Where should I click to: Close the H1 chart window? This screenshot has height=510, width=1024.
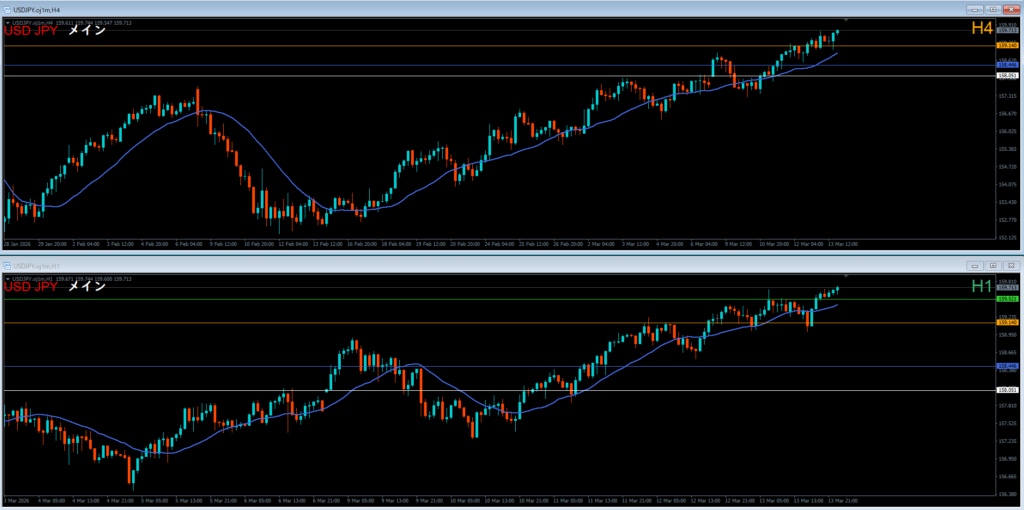point(1010,266)
